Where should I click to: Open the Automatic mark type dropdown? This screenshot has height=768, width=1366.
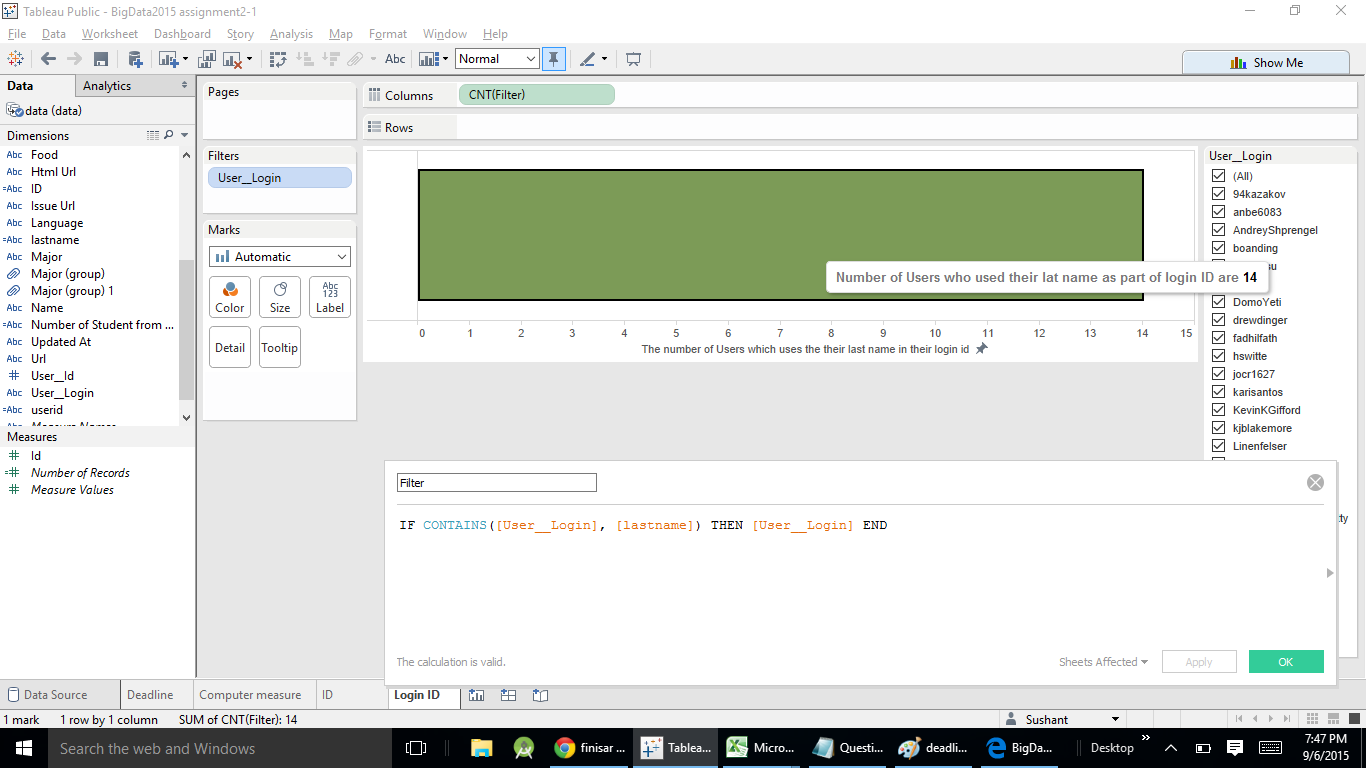click(x=280, y=257)
